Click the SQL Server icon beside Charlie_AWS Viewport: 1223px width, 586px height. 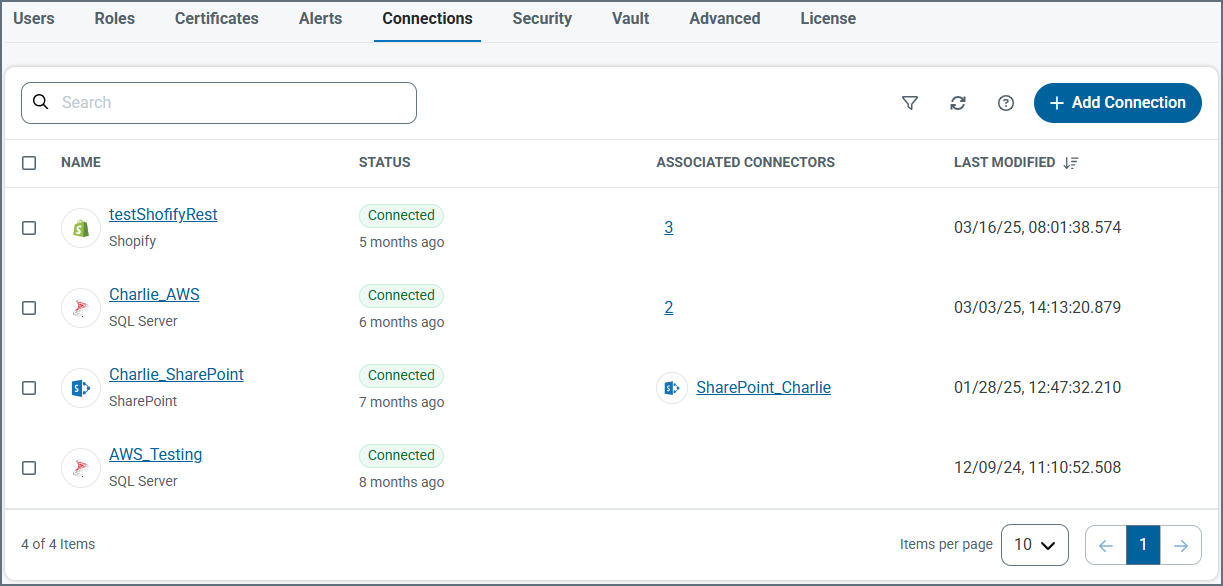81,308
